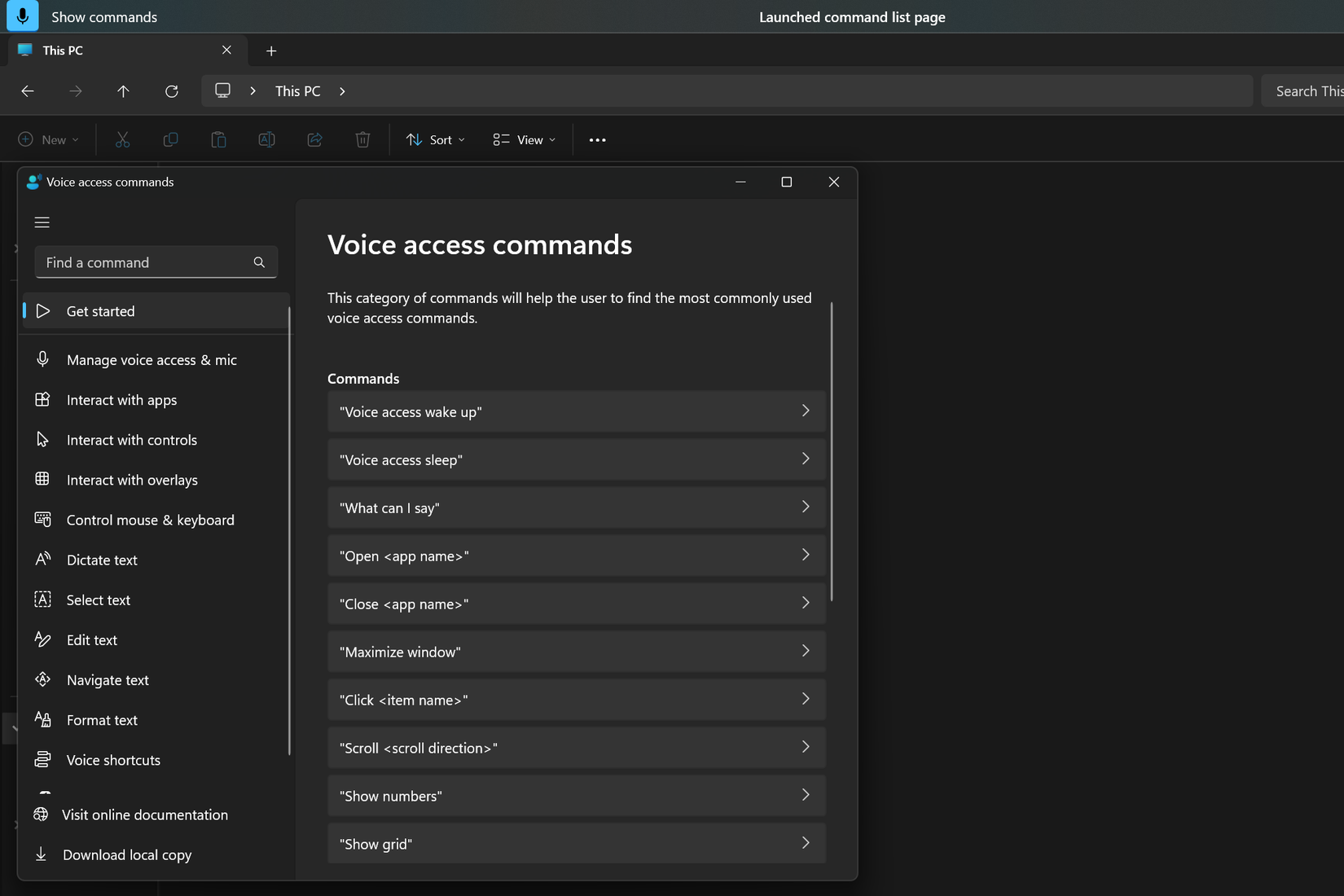Click the search icon in Find a command

(x=258, y=262)
